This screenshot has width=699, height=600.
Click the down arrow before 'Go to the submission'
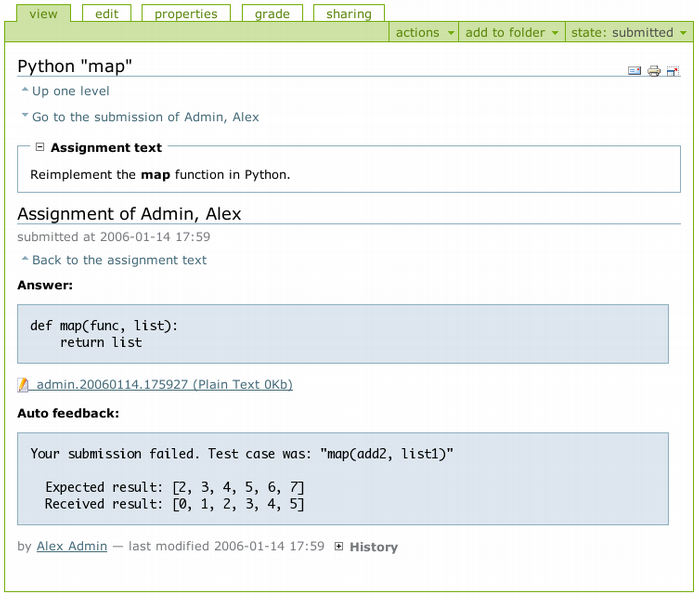tap(25, 117)
